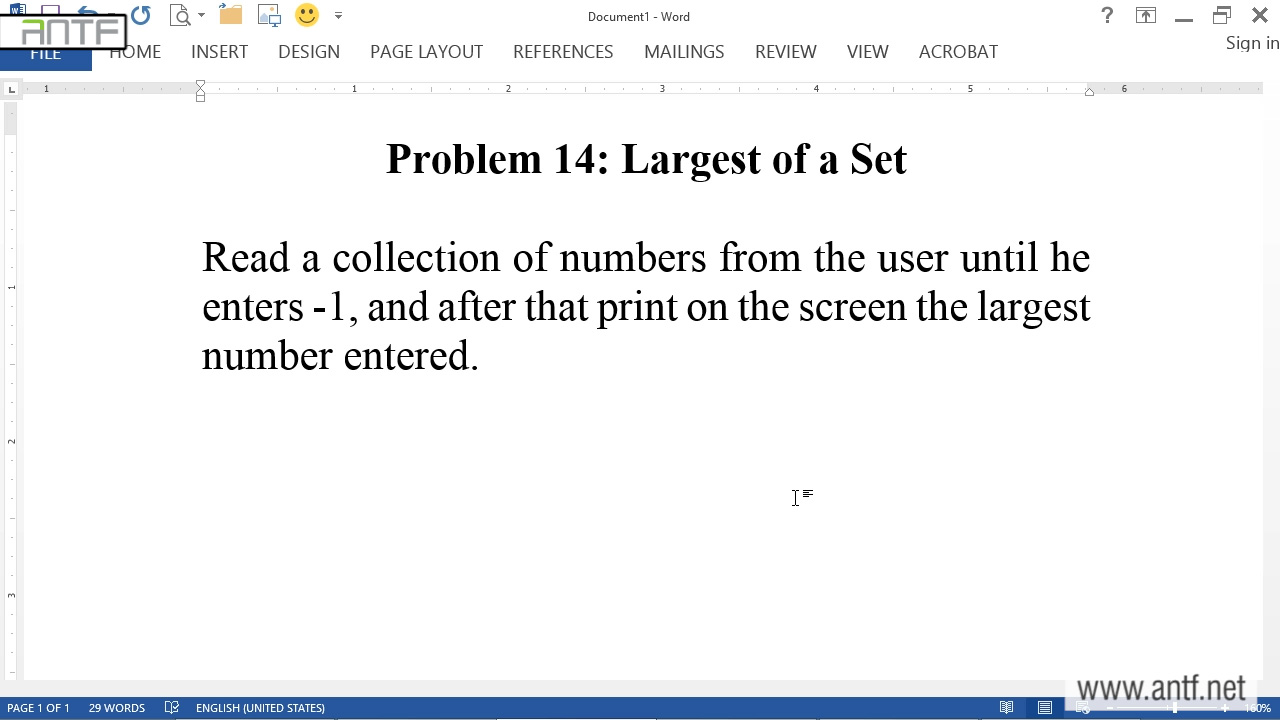Click Sign in link

click(1252, 43)
